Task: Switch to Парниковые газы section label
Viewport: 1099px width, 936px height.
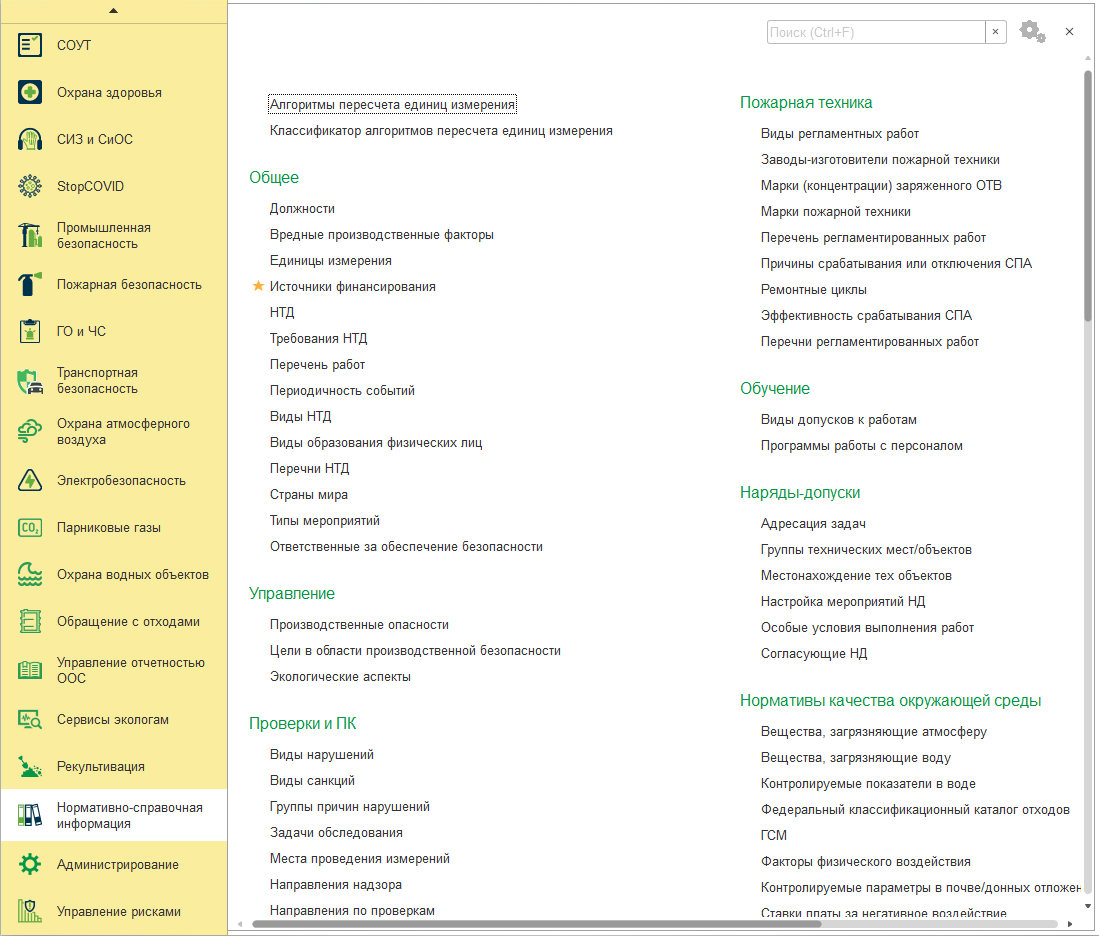Action: coord(109,528)
